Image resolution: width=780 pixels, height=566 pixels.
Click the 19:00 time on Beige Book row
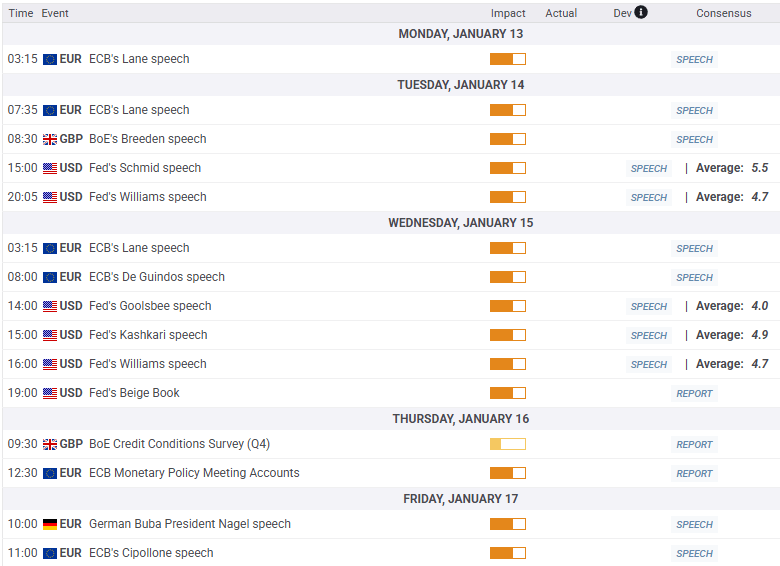(22, 392)
